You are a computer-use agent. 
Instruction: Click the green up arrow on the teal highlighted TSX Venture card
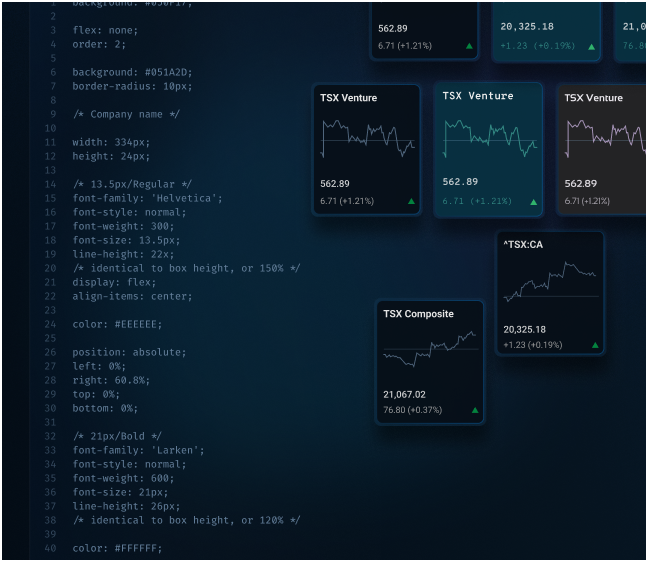pos(533,202)
